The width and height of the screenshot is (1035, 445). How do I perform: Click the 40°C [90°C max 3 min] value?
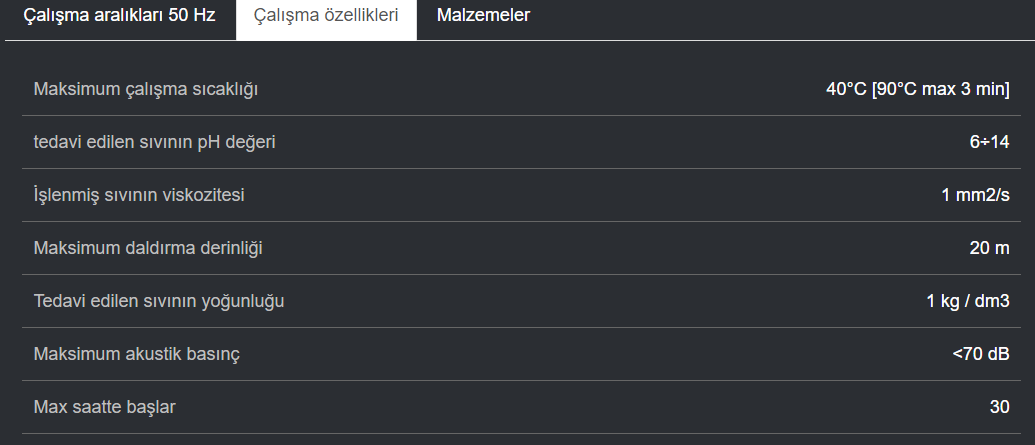click(x=918, y=89)
